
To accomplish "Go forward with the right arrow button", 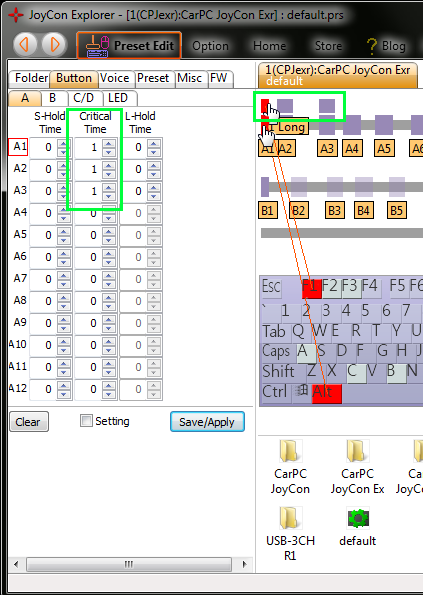I will 54,45.
